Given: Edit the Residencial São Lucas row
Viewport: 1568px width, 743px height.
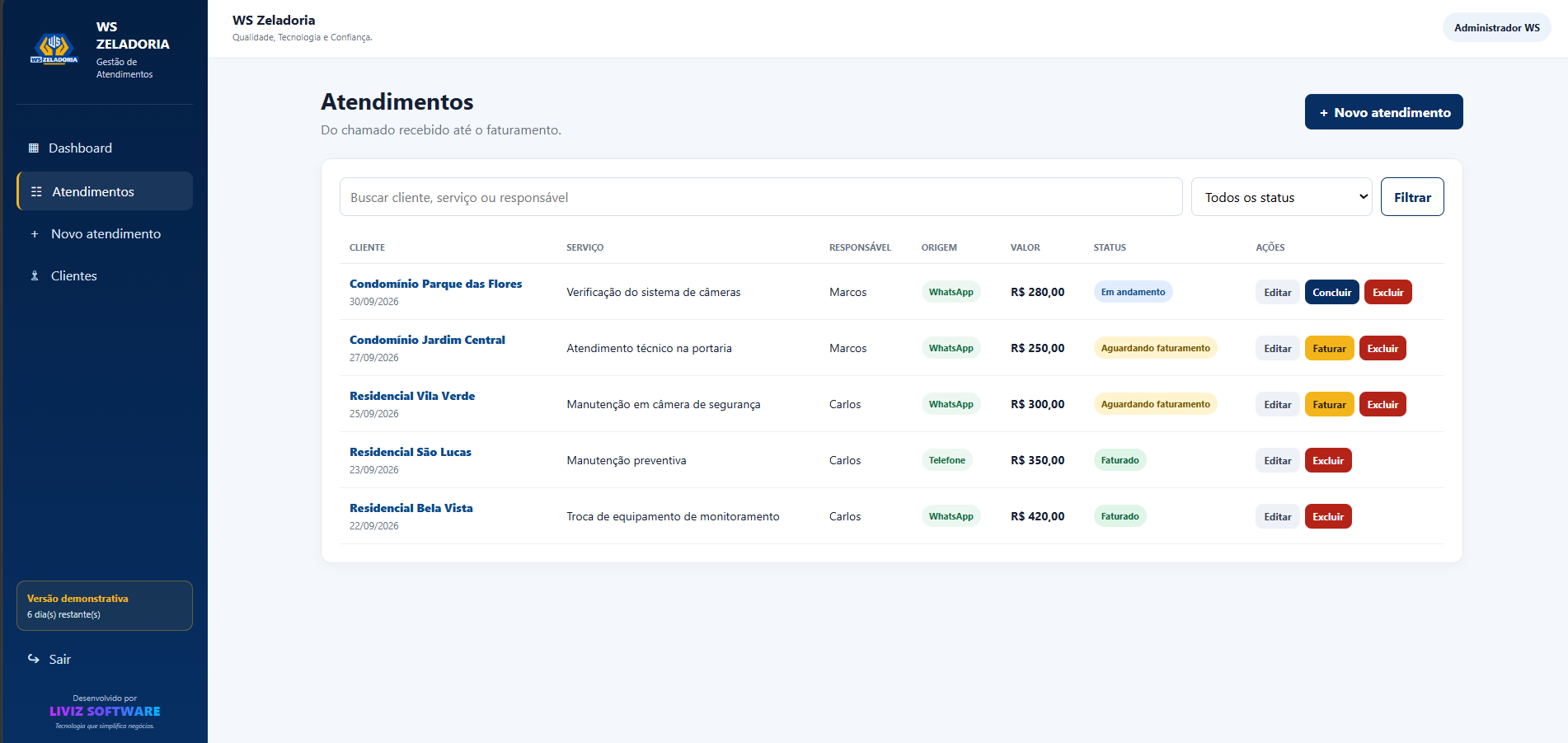Looking at the screenshot, I should point(1278,460).
